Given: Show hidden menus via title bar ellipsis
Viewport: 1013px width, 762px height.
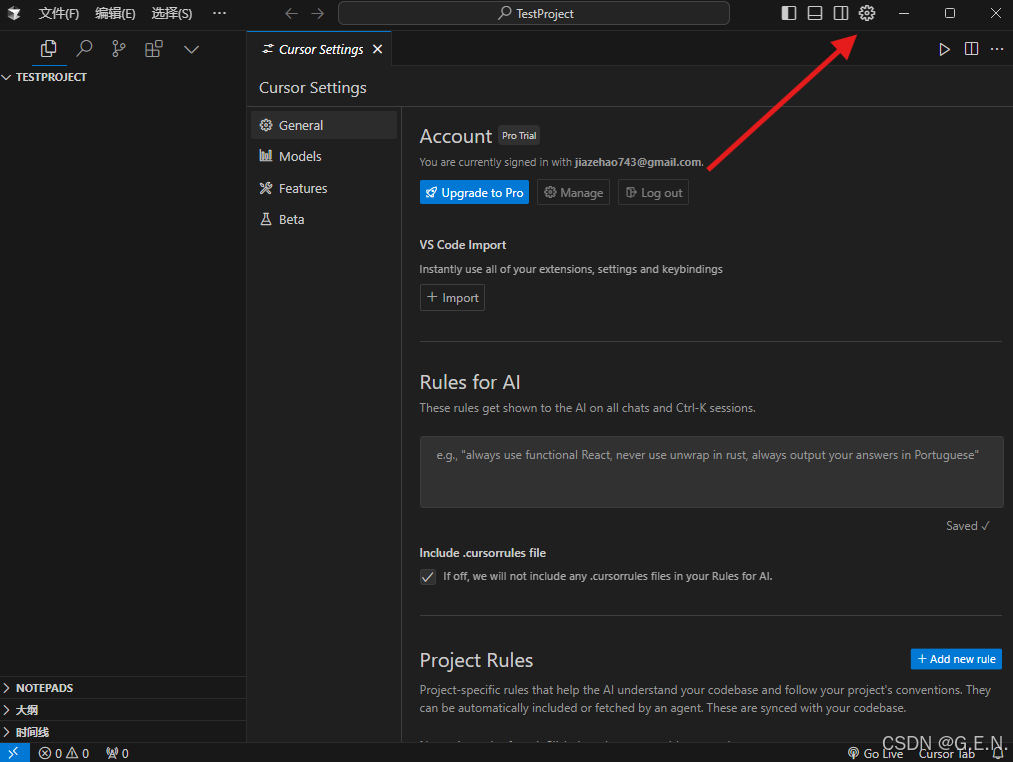Looking at the screenshot, I should point(220,14).
